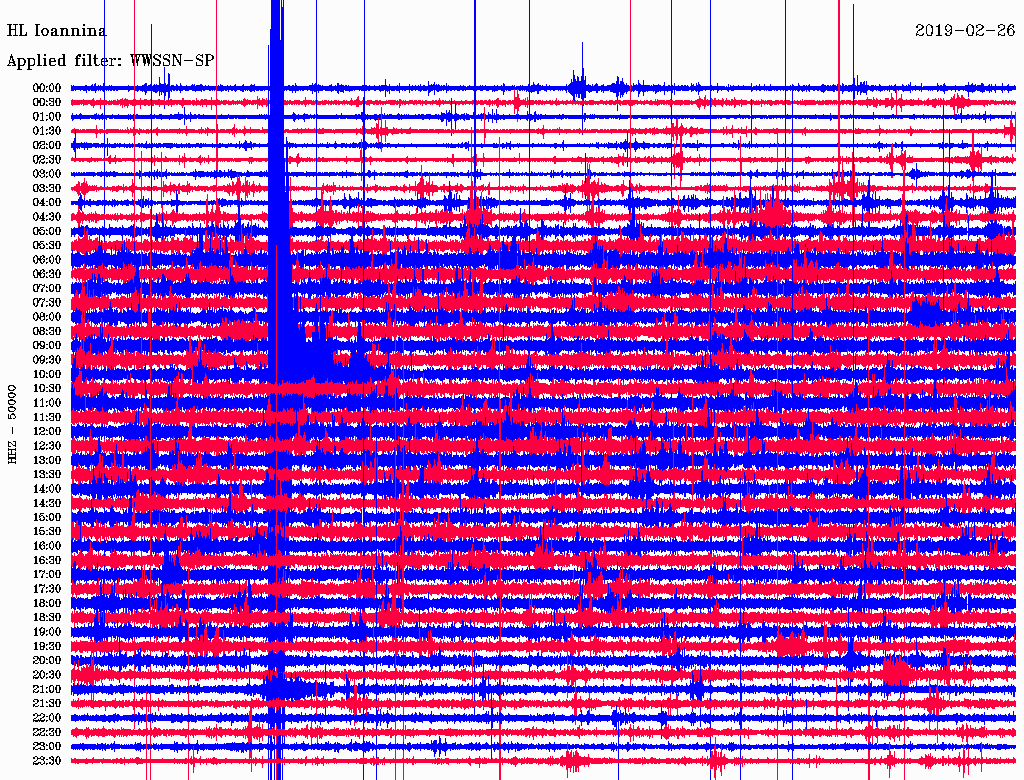
Task: Select the 08:30 time label
Action: 47,331
